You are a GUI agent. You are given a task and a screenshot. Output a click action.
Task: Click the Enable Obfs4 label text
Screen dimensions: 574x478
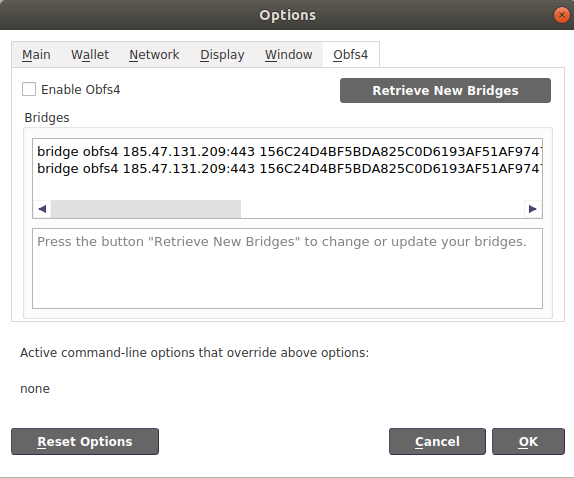[81, 90]
